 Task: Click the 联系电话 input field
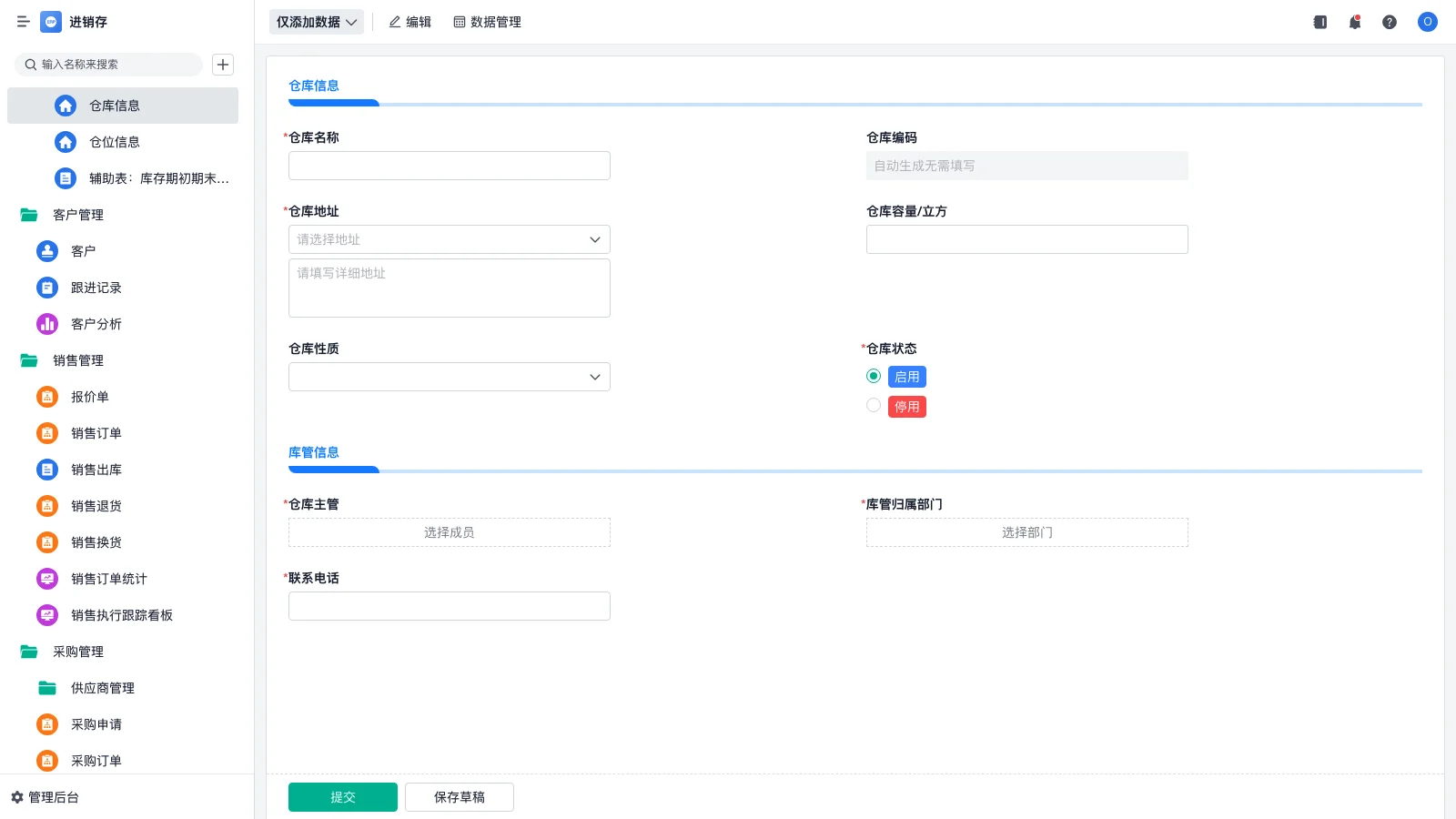point(450,606)
